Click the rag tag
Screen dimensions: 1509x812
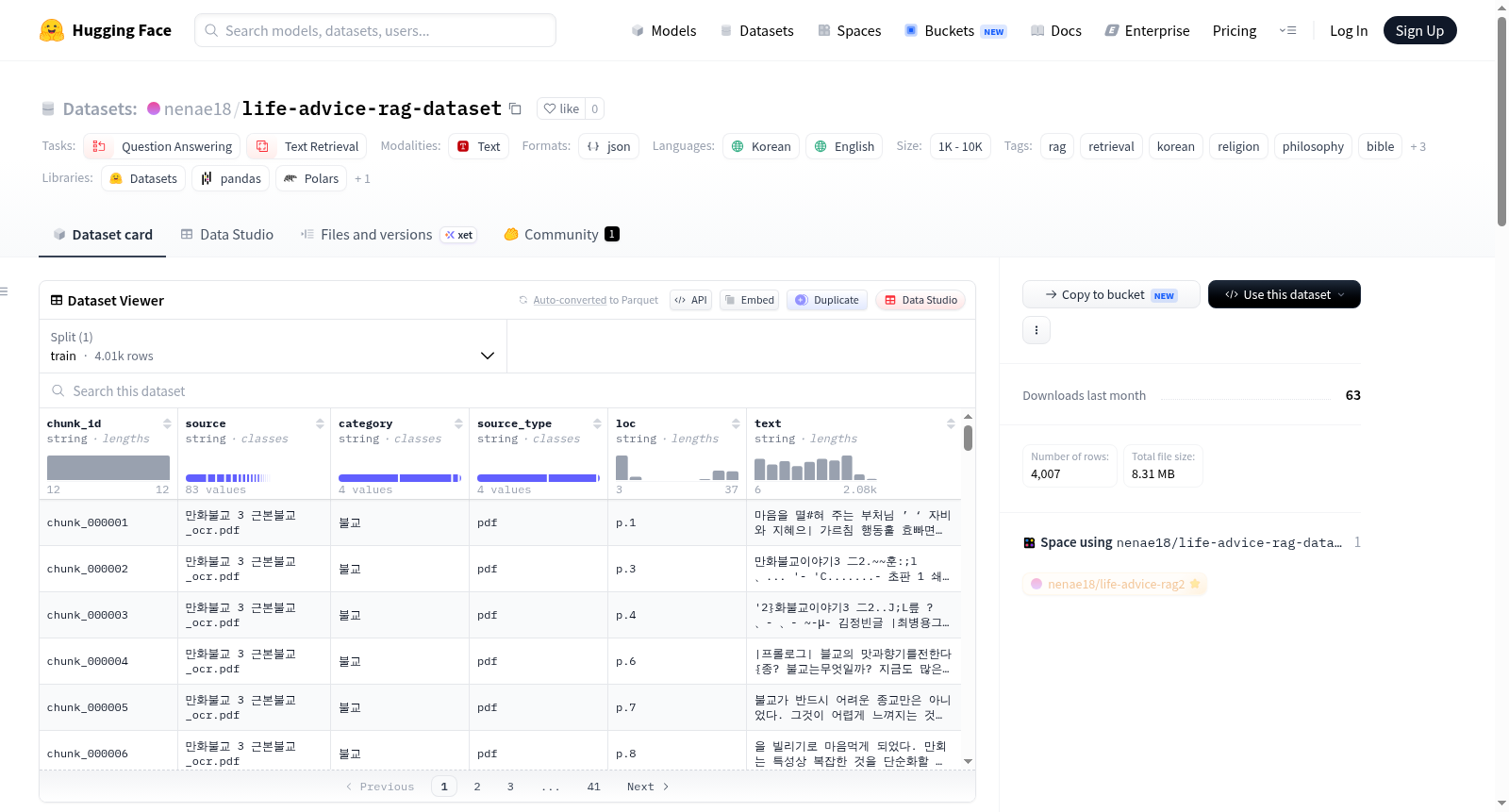point(1057,146)
